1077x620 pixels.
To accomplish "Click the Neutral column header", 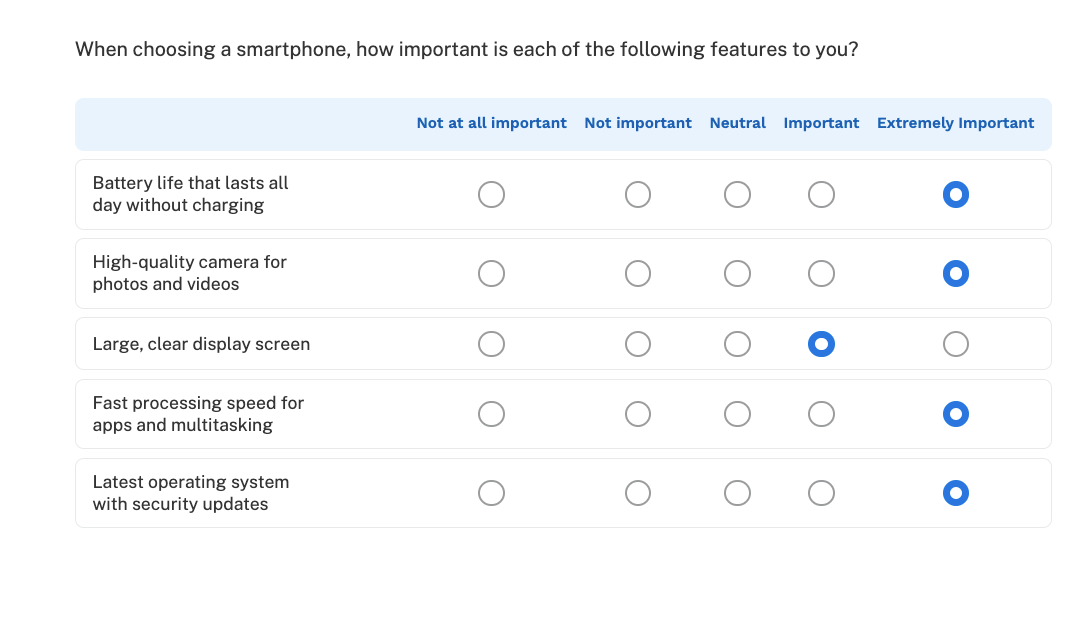I will (737, 123).
